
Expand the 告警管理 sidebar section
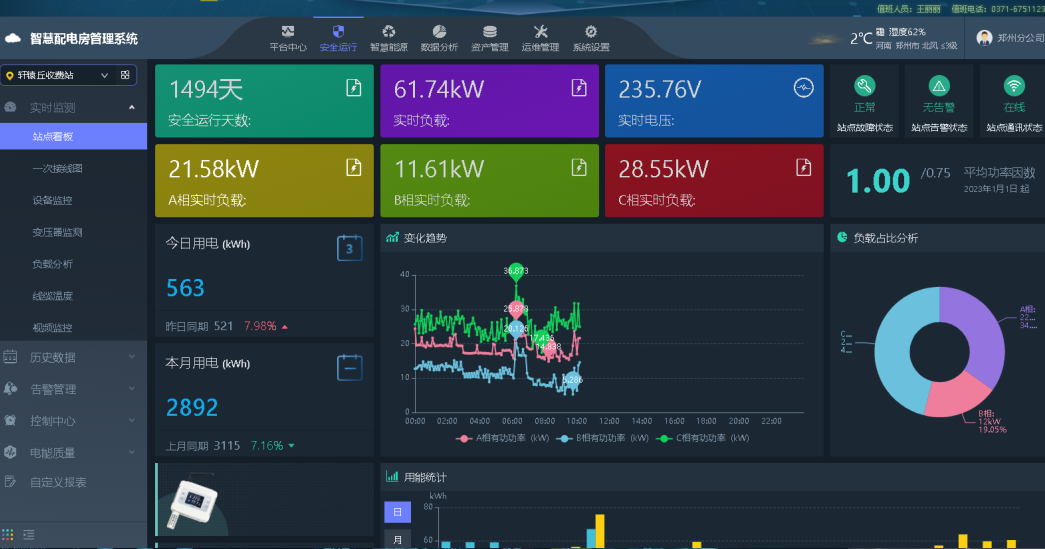[x=68, y=389]
